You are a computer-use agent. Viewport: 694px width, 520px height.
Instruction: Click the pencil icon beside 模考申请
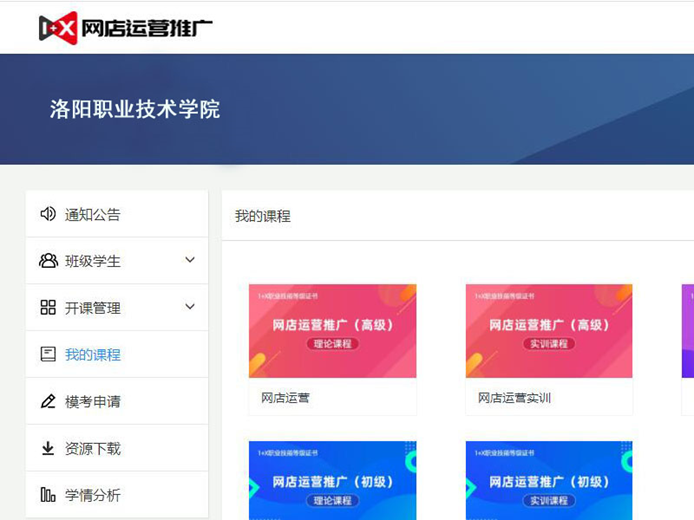tap(48, 402)
